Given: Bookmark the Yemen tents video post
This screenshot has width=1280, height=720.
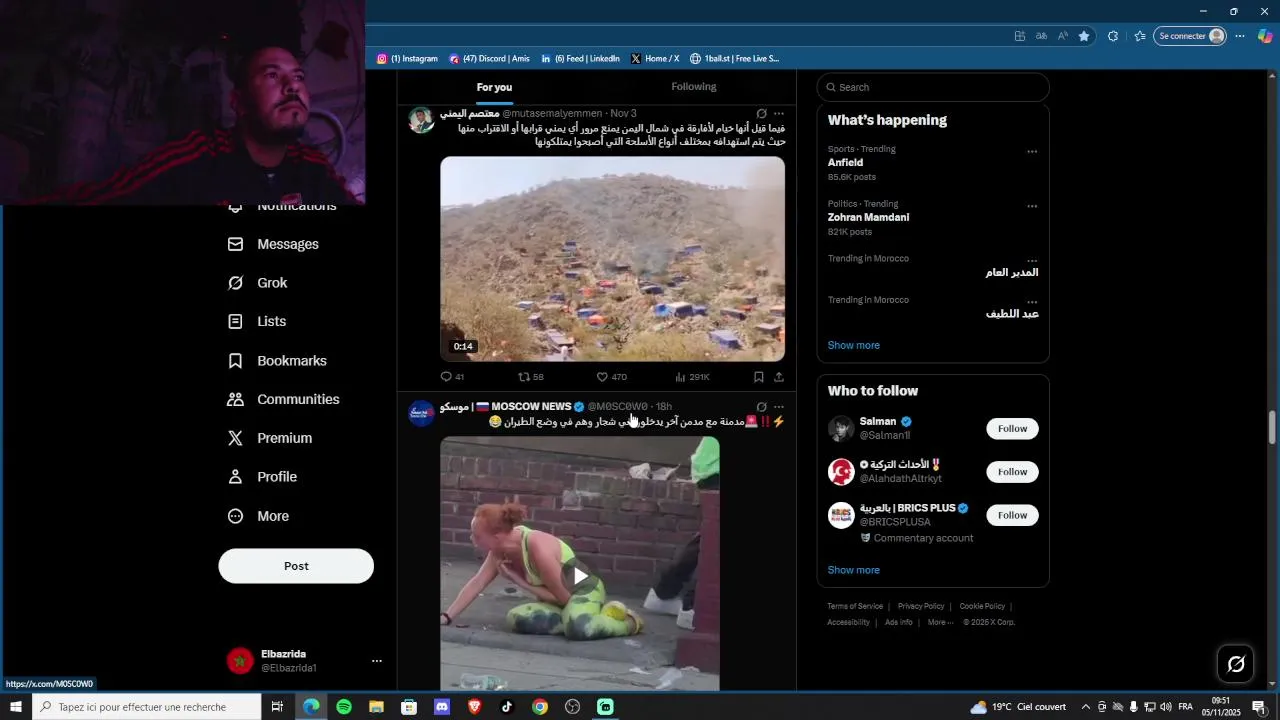Looking at the screenshot, I should coord(759,377).
